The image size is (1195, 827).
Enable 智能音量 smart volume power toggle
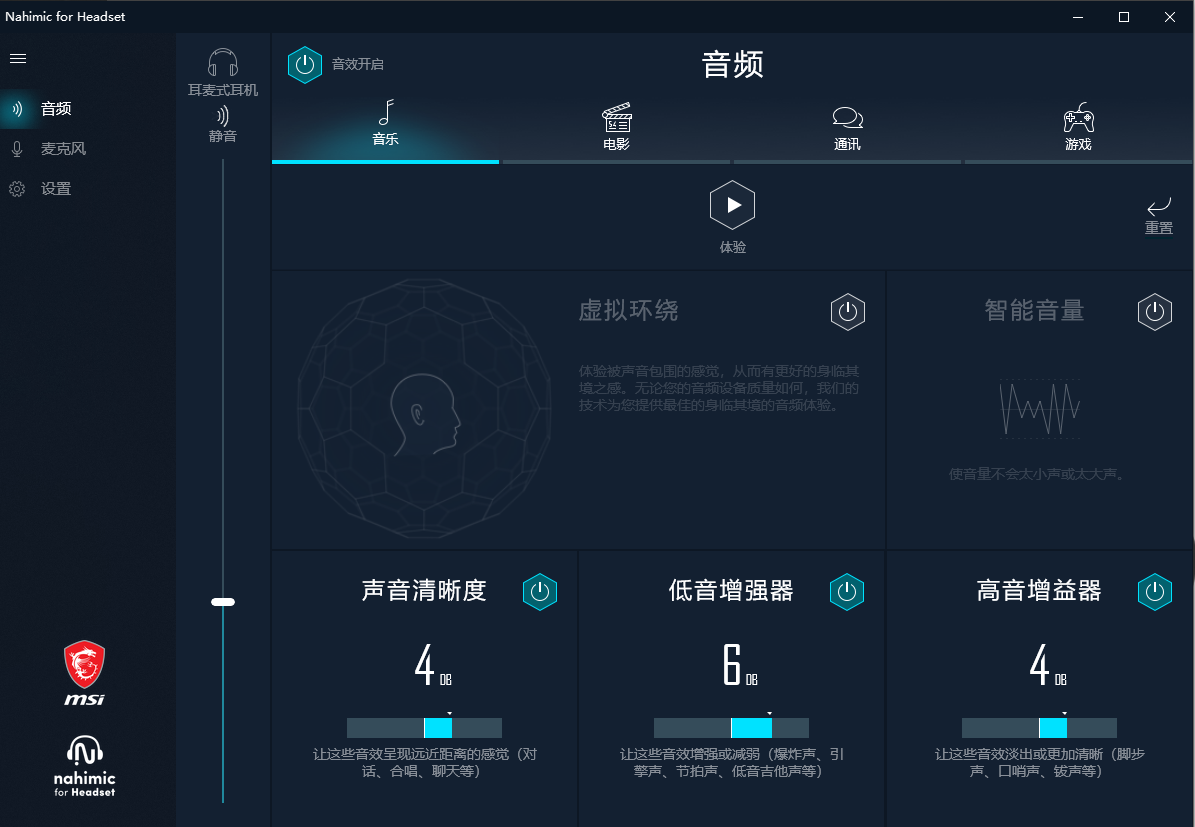(x=1155, y=312)
